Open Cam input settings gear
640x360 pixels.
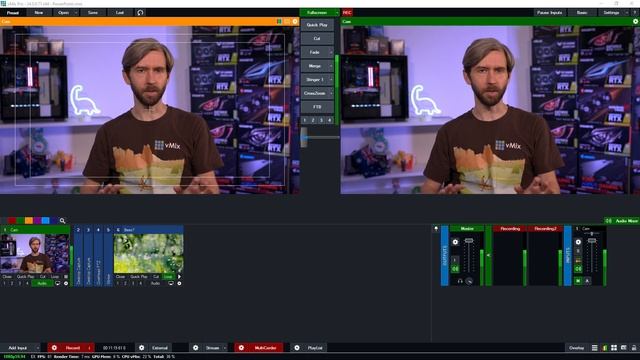click(66, 283)
